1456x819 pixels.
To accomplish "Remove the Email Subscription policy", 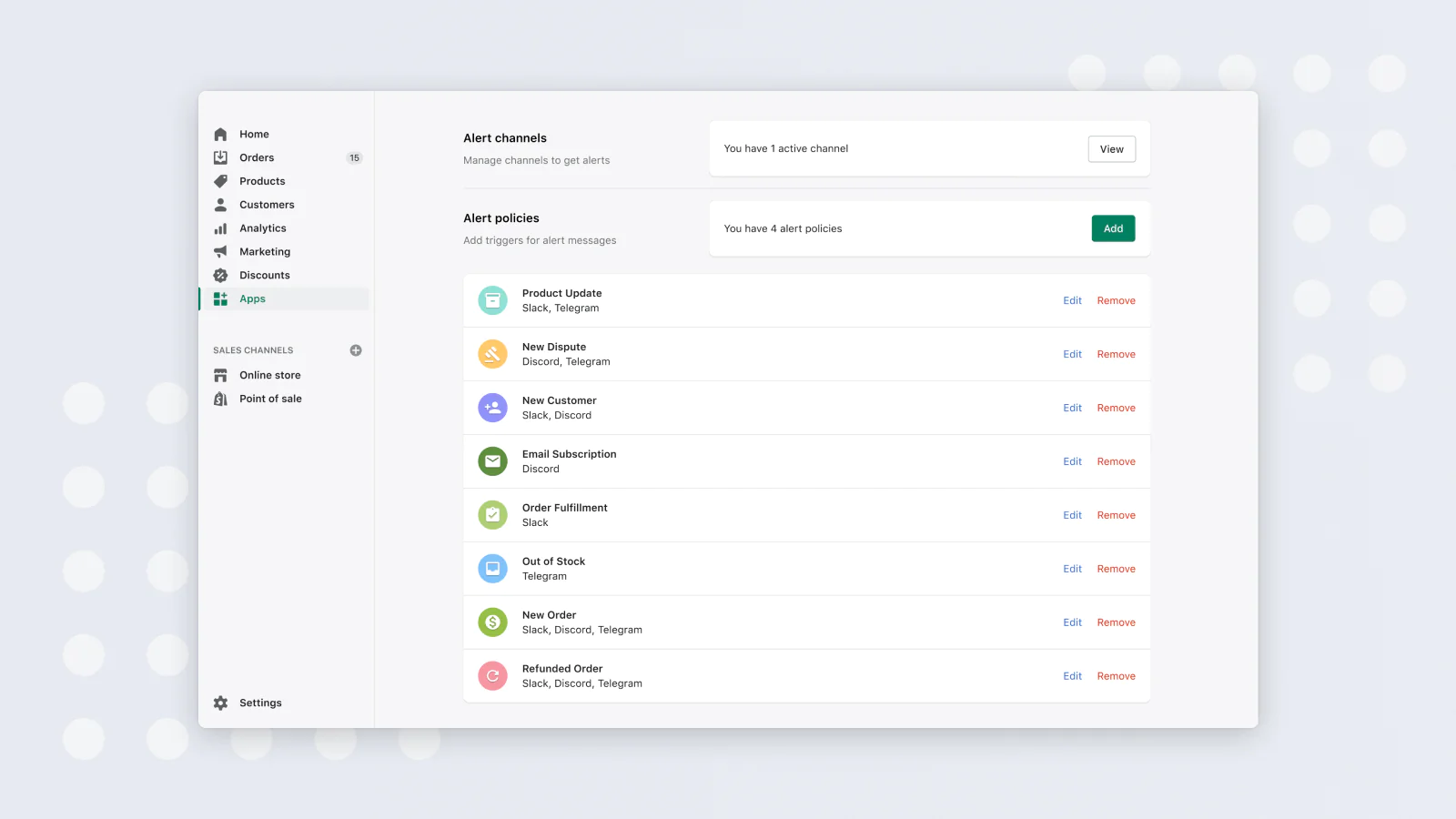I will (x=1116, y=461).
